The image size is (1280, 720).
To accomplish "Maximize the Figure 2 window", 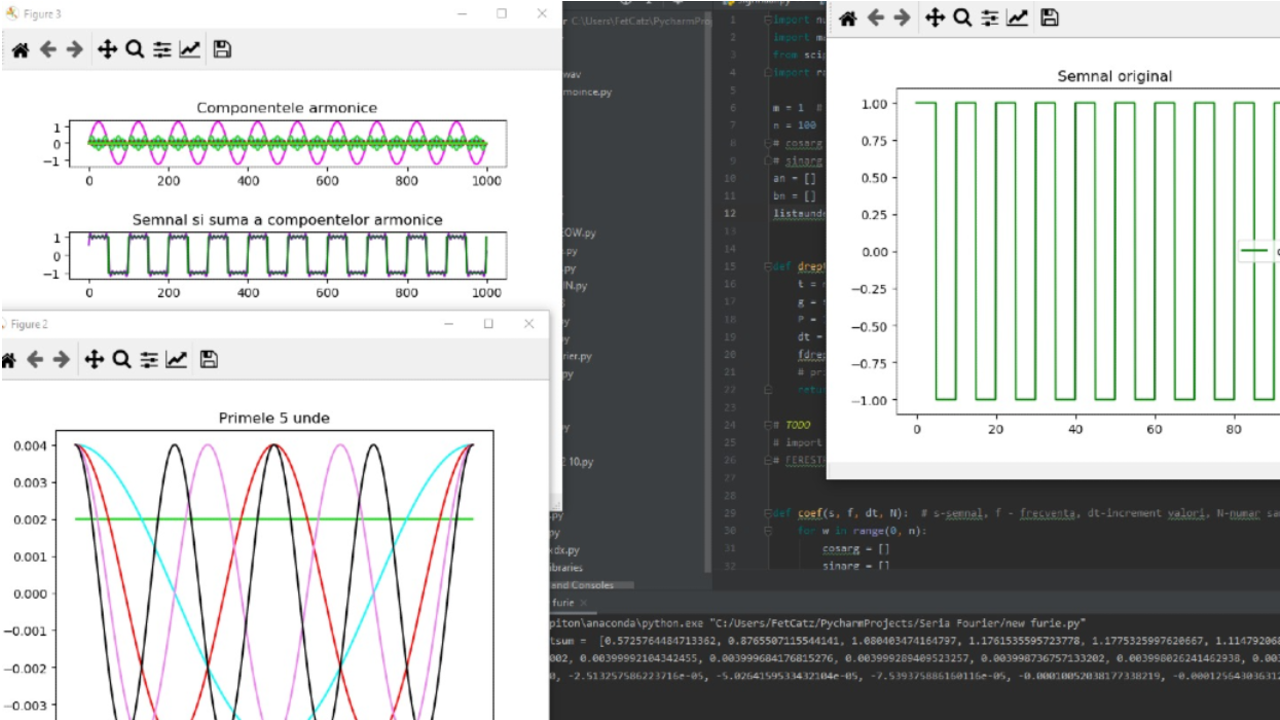I will coord(488,324).
